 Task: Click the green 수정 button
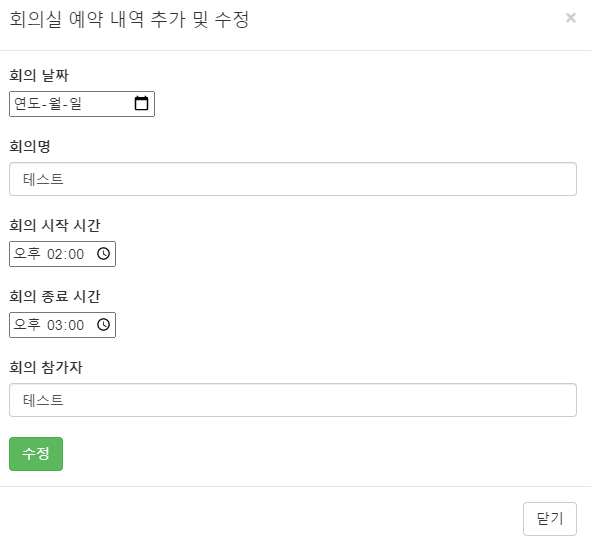click(36, 454)
